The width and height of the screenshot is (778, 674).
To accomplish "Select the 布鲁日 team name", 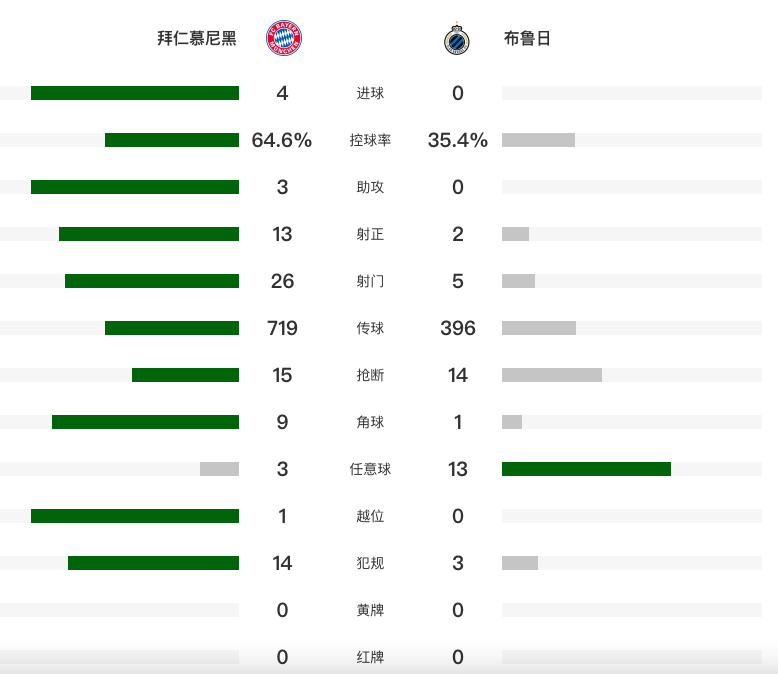I will (x=527, y=39).
